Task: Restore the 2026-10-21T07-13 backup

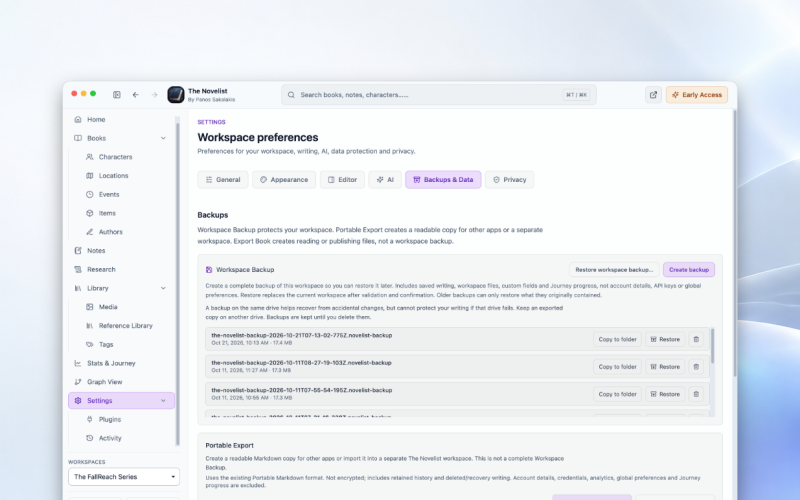Action: (665, 339)
